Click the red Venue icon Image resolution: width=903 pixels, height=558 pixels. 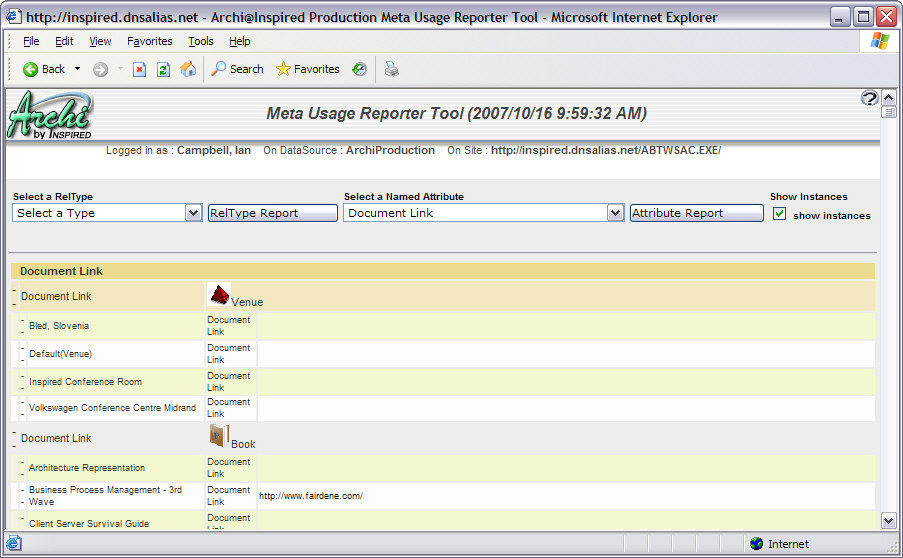click(x=219, y=294)
